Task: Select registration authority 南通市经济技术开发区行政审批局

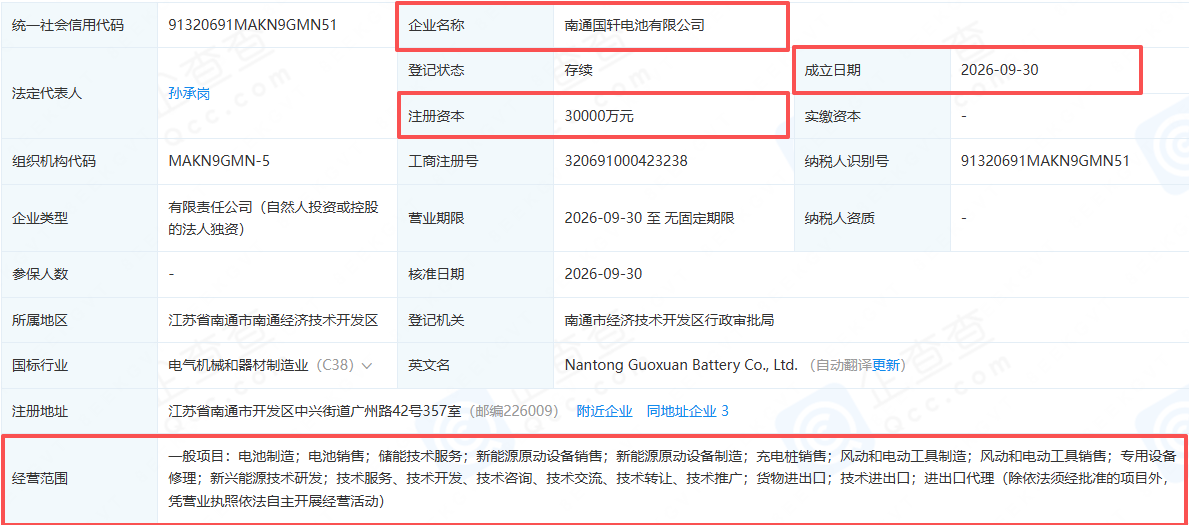Action: click(670, 320)
